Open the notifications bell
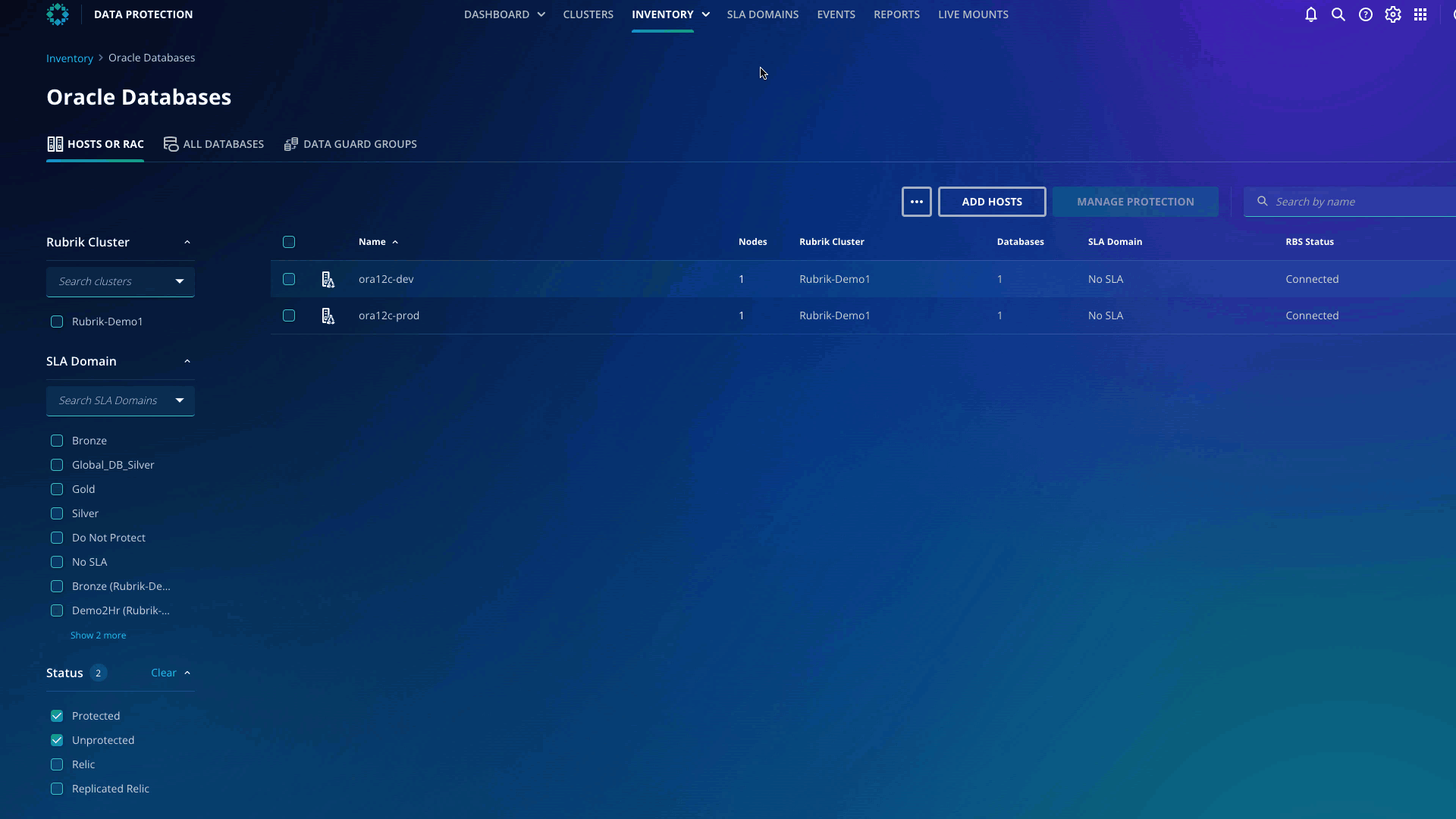Viewport: 1456px width, 819px height. point(1311,14)
